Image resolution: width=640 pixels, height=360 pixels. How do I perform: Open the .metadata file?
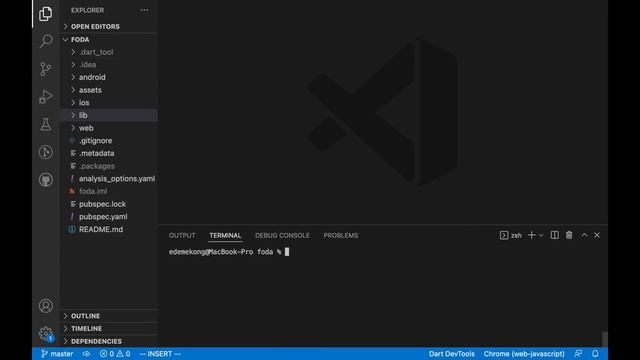click(x=109, y=153)
